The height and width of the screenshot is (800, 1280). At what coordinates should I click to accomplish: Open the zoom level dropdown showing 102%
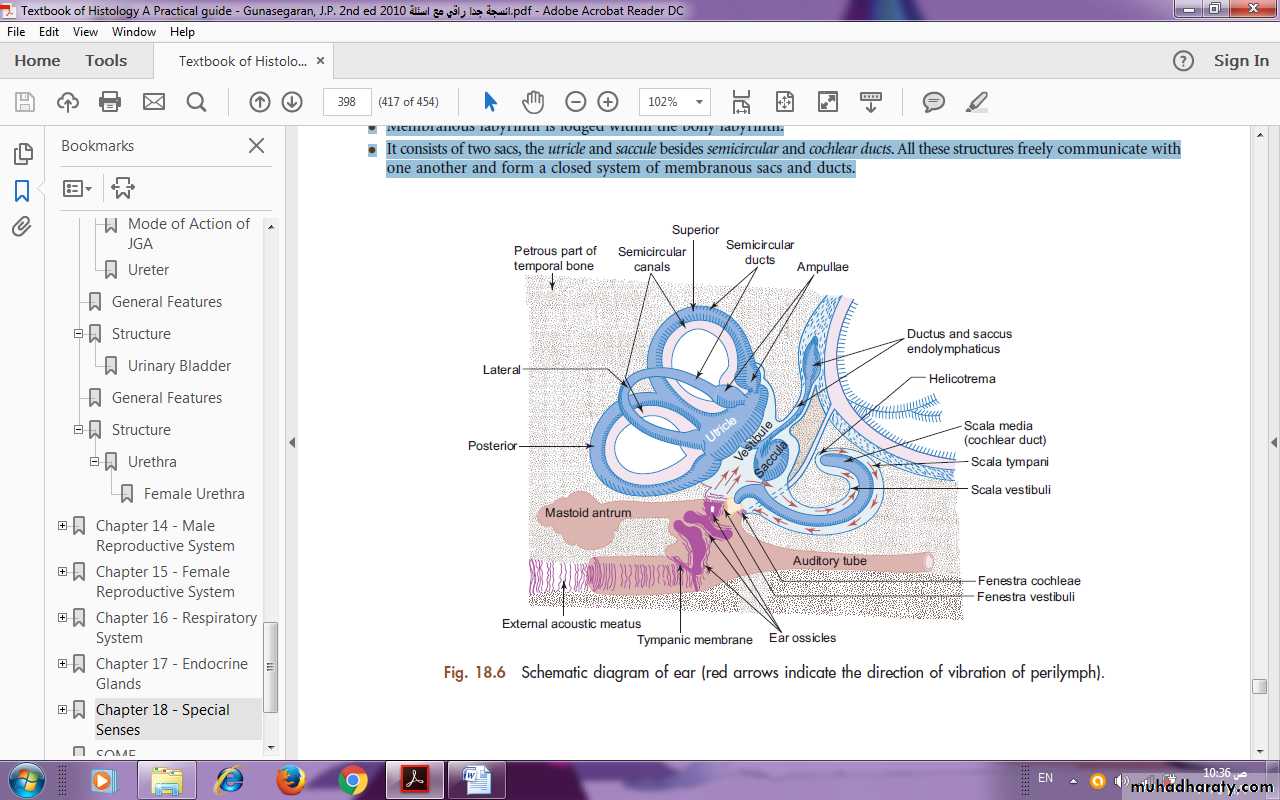699,101
